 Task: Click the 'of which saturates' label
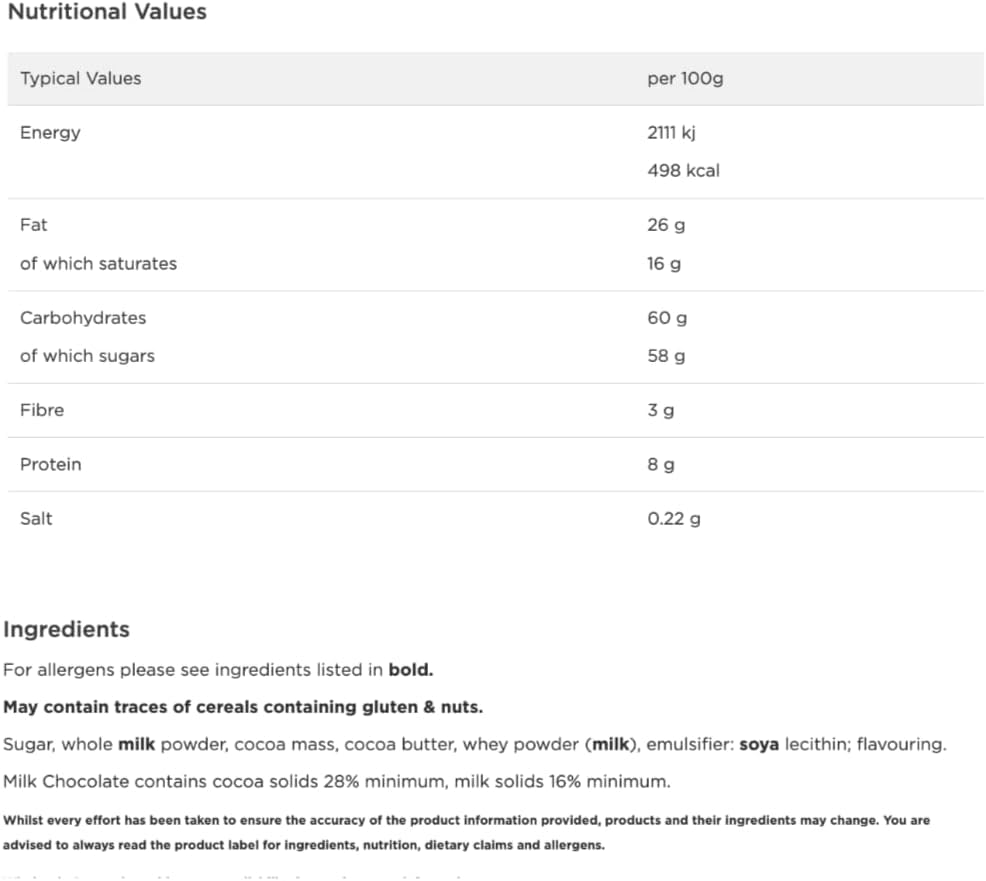pyautogui.click(x=98, y=264)
